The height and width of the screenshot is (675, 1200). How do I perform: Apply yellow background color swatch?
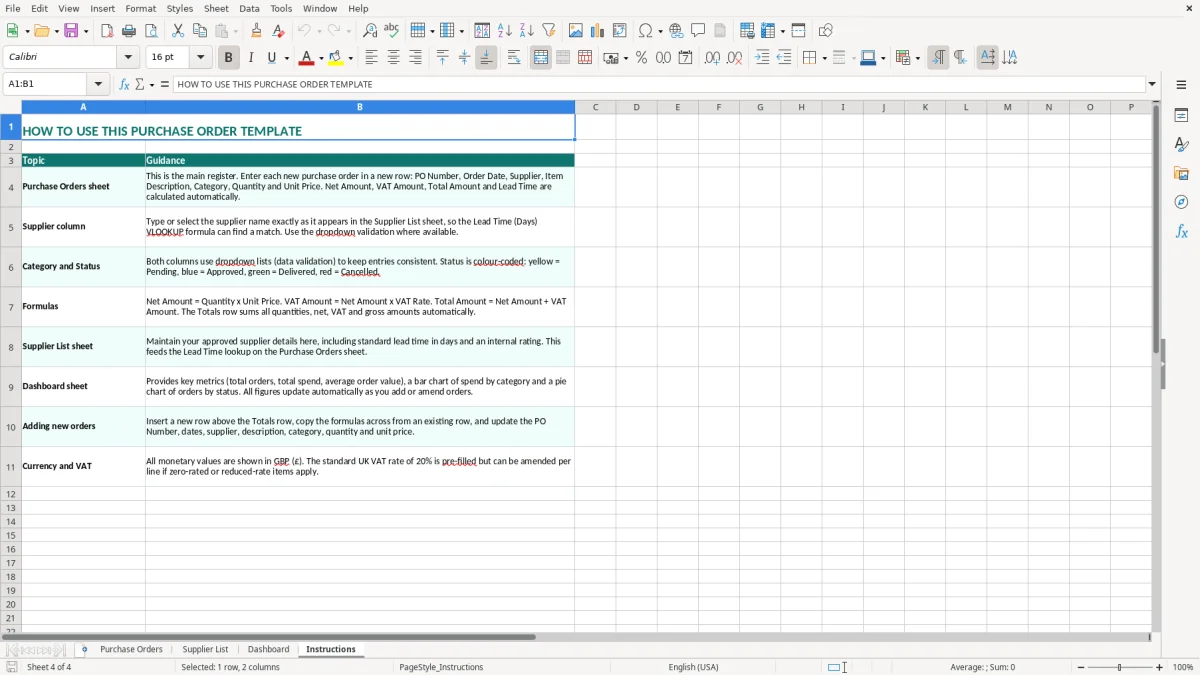pyautogui.click(x=336, y=58)
